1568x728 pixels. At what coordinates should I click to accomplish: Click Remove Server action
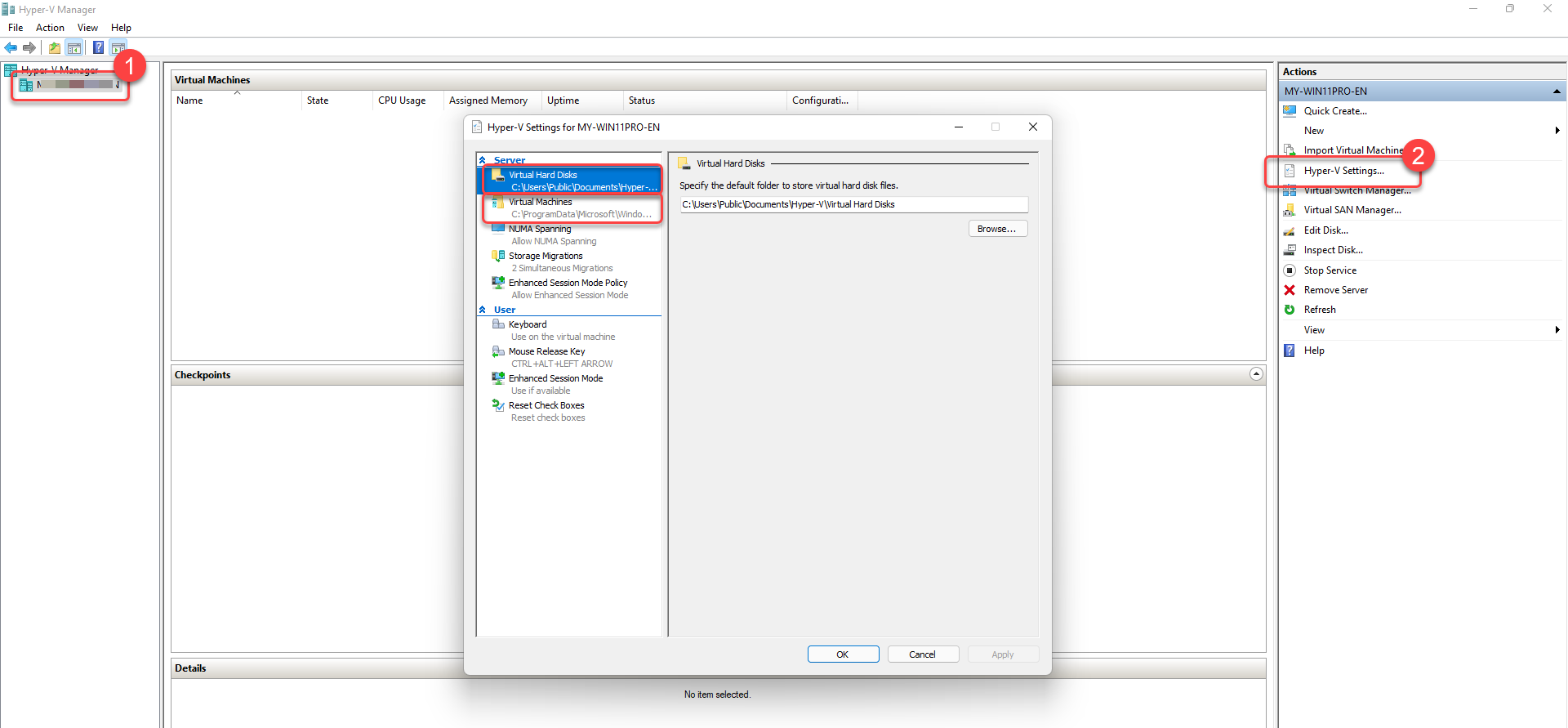[x=1336, y=290]
